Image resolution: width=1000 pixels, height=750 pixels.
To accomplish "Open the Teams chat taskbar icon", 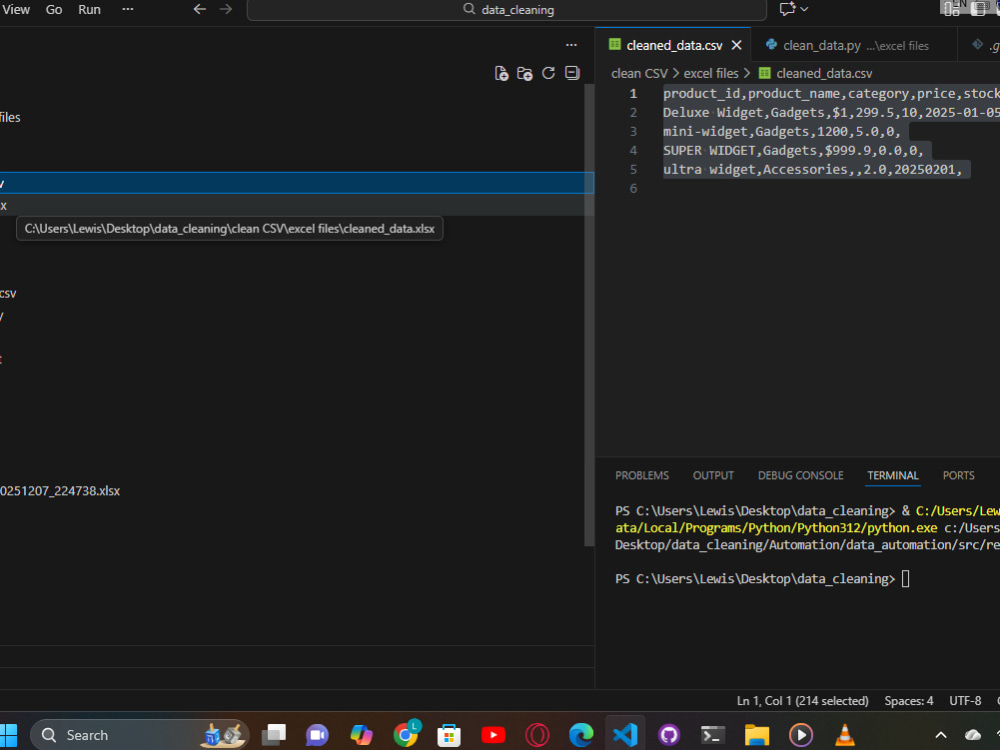I will (317, 735).
